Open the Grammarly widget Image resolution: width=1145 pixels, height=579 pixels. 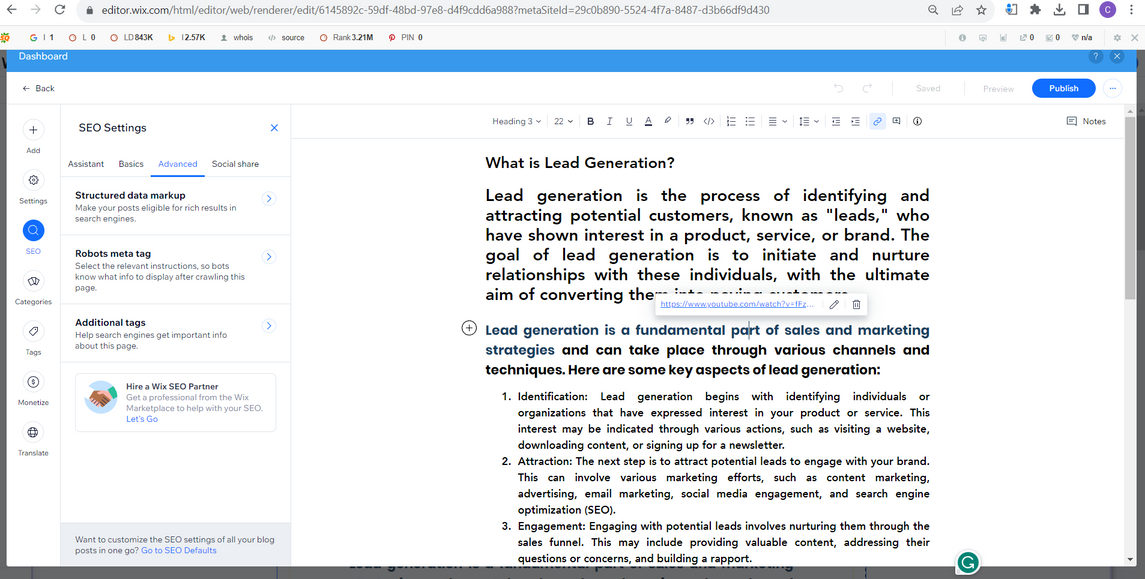tap(968, 563)
